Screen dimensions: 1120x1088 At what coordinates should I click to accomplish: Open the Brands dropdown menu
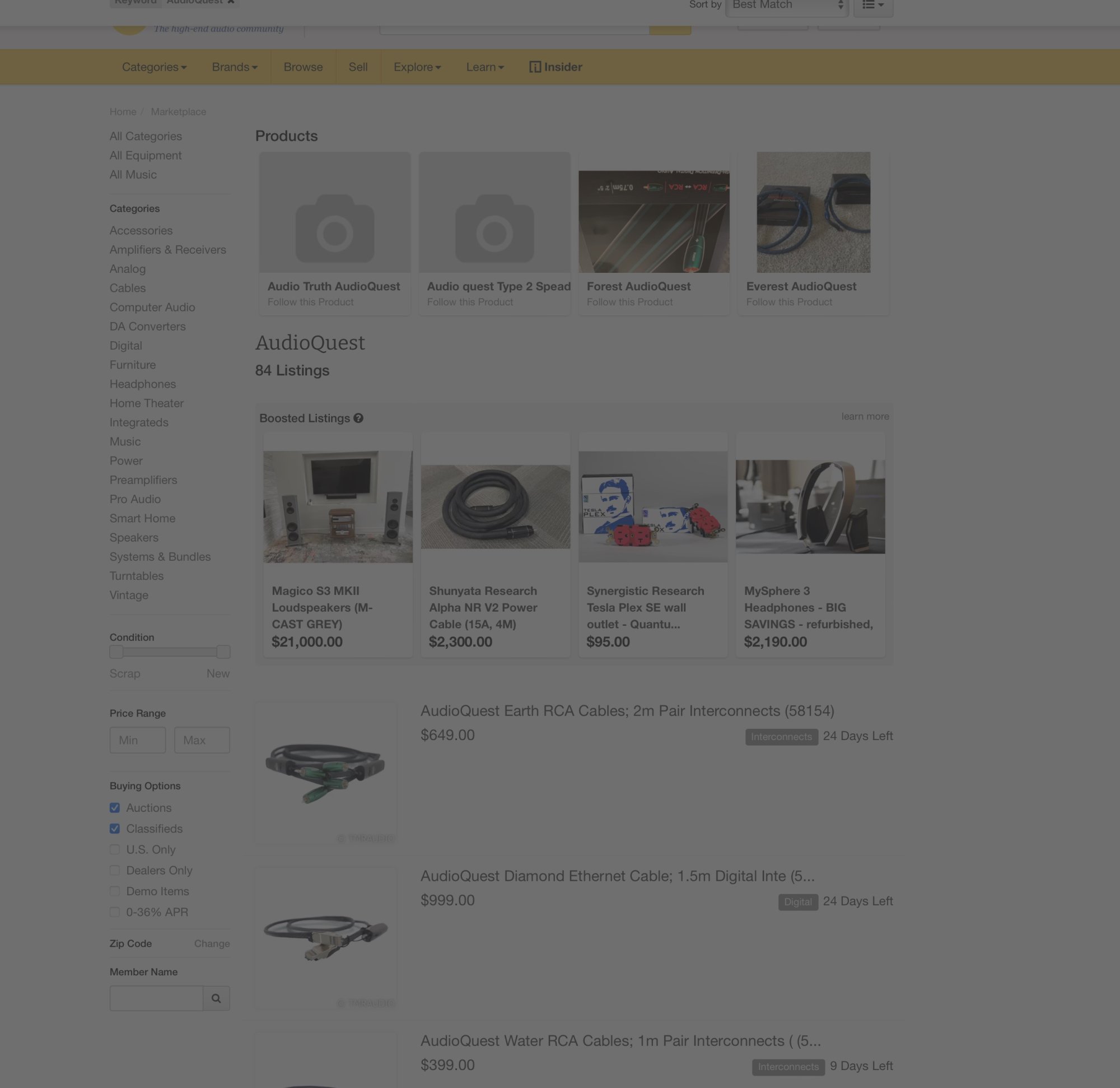tap(234, 67)
